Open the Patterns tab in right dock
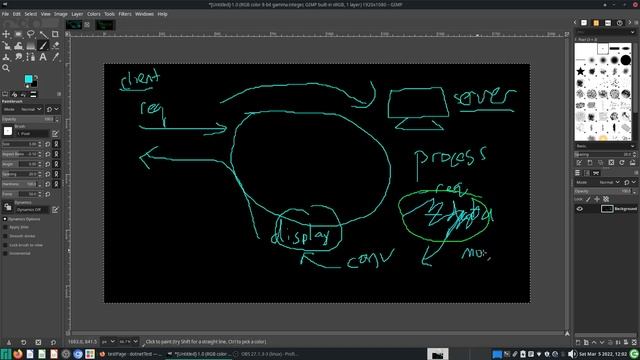 point(596,23)
